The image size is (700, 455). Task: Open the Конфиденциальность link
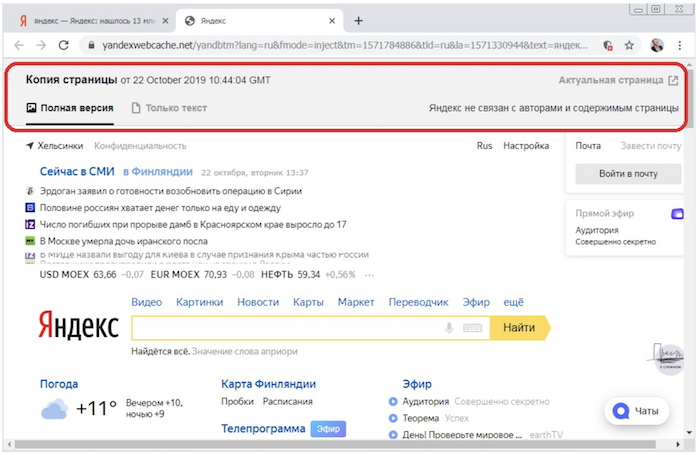pyautogui.click(x=140, y=146)
